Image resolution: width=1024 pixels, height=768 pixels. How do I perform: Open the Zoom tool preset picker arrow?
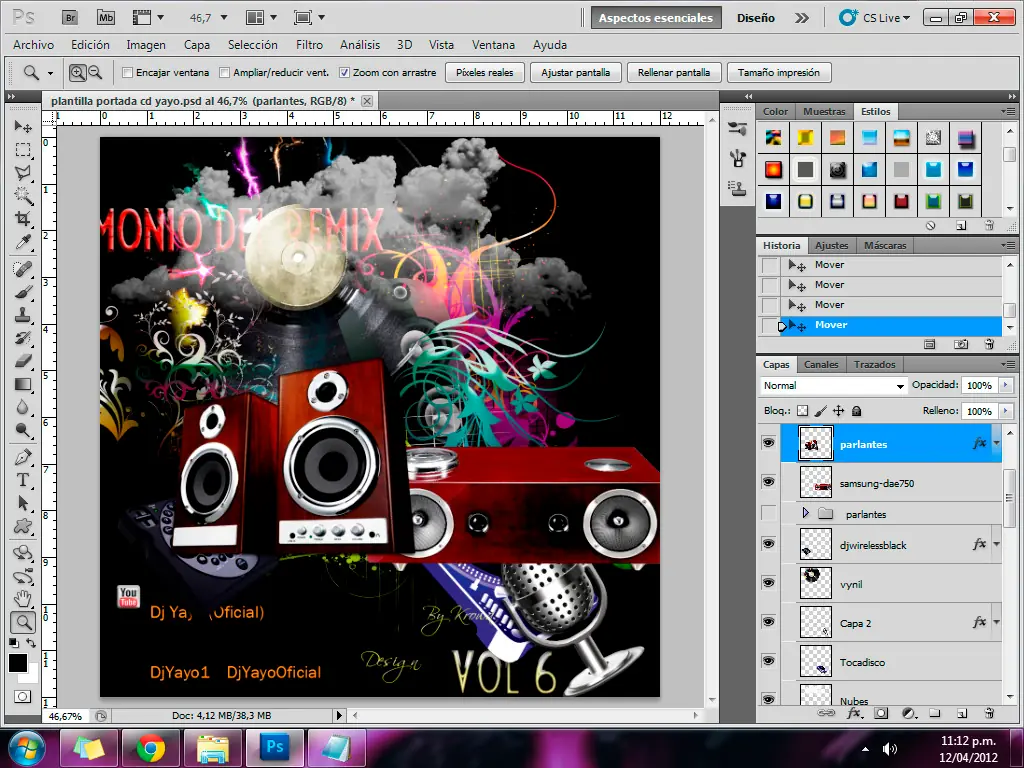(x=50, y=73)
